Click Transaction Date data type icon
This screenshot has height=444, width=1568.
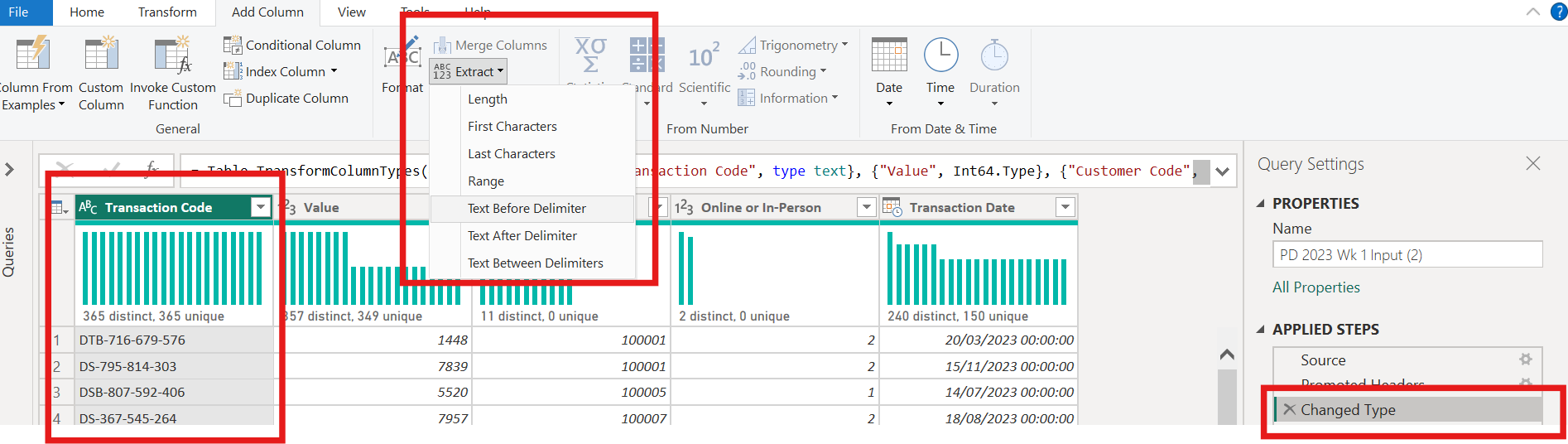point(892,207)
